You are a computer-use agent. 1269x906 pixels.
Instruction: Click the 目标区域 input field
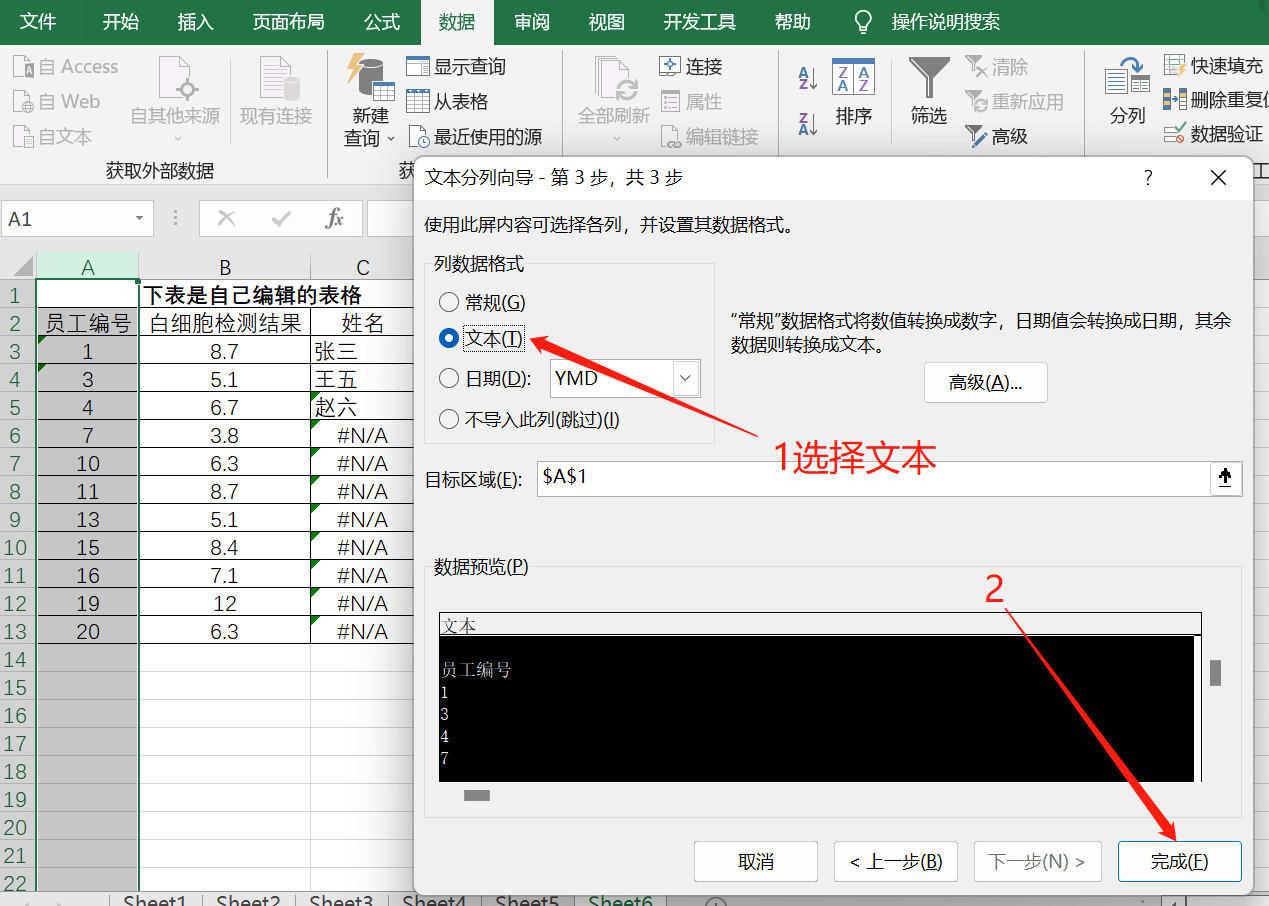(873, 478)
